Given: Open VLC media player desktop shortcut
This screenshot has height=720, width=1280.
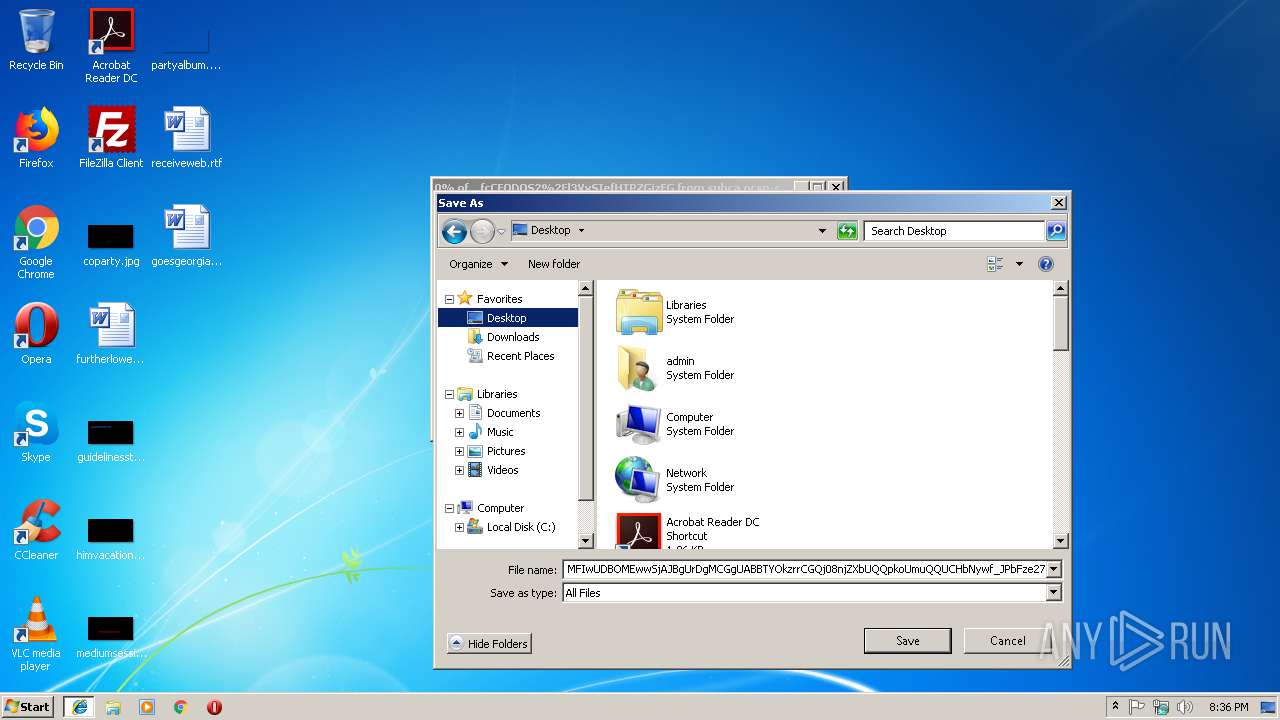Looking at the screenshot, I should tap(36, 634).
